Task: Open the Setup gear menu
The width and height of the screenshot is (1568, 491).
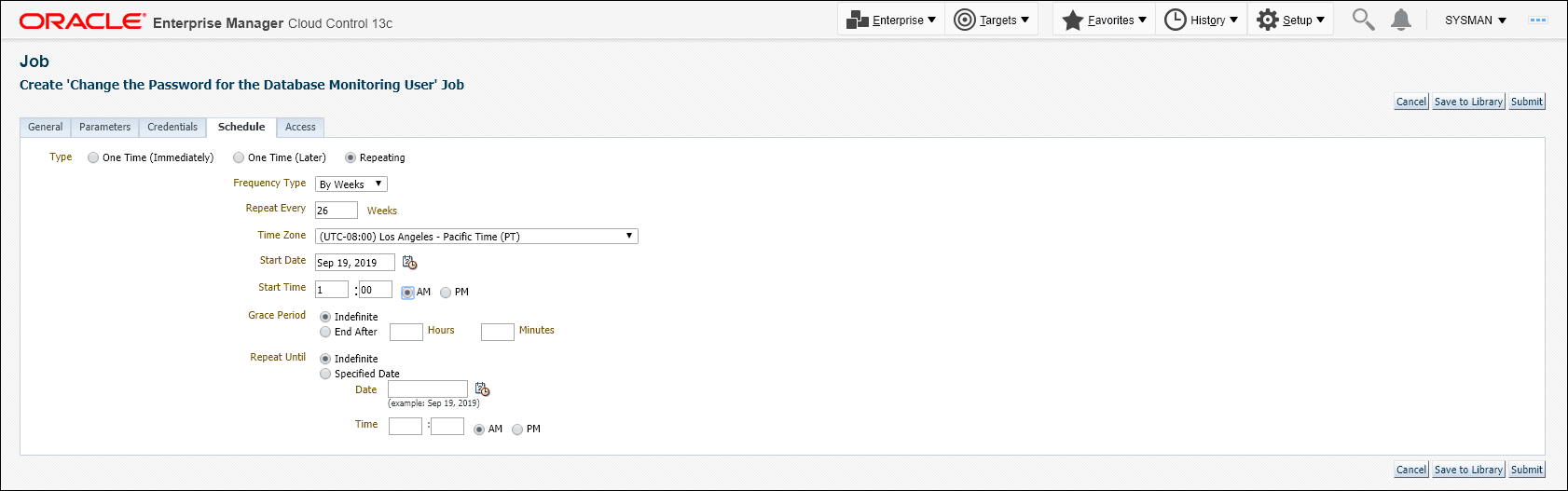Action: (1290, 20)
